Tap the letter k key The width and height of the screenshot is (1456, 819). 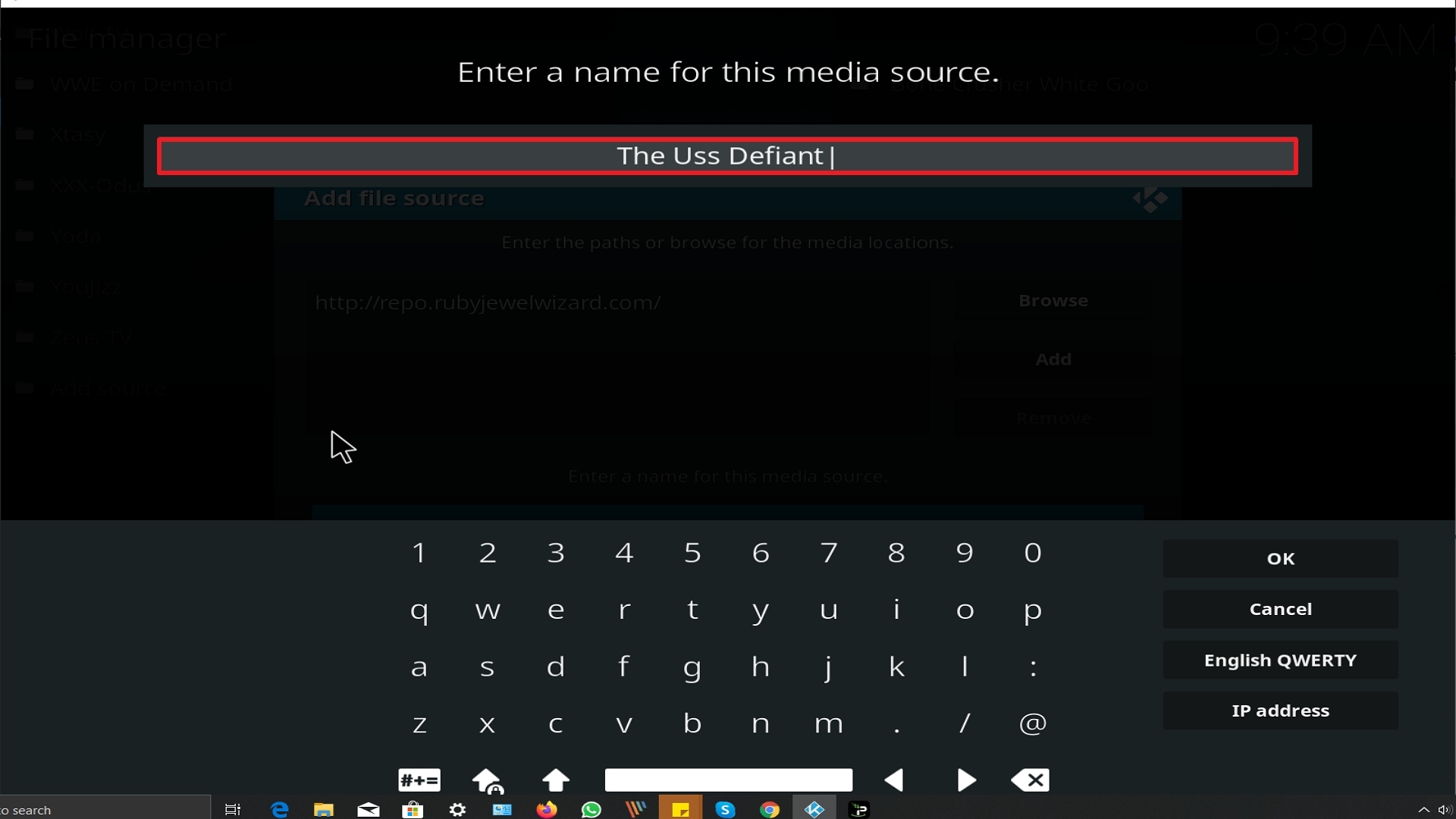click(x=897, y=667)
